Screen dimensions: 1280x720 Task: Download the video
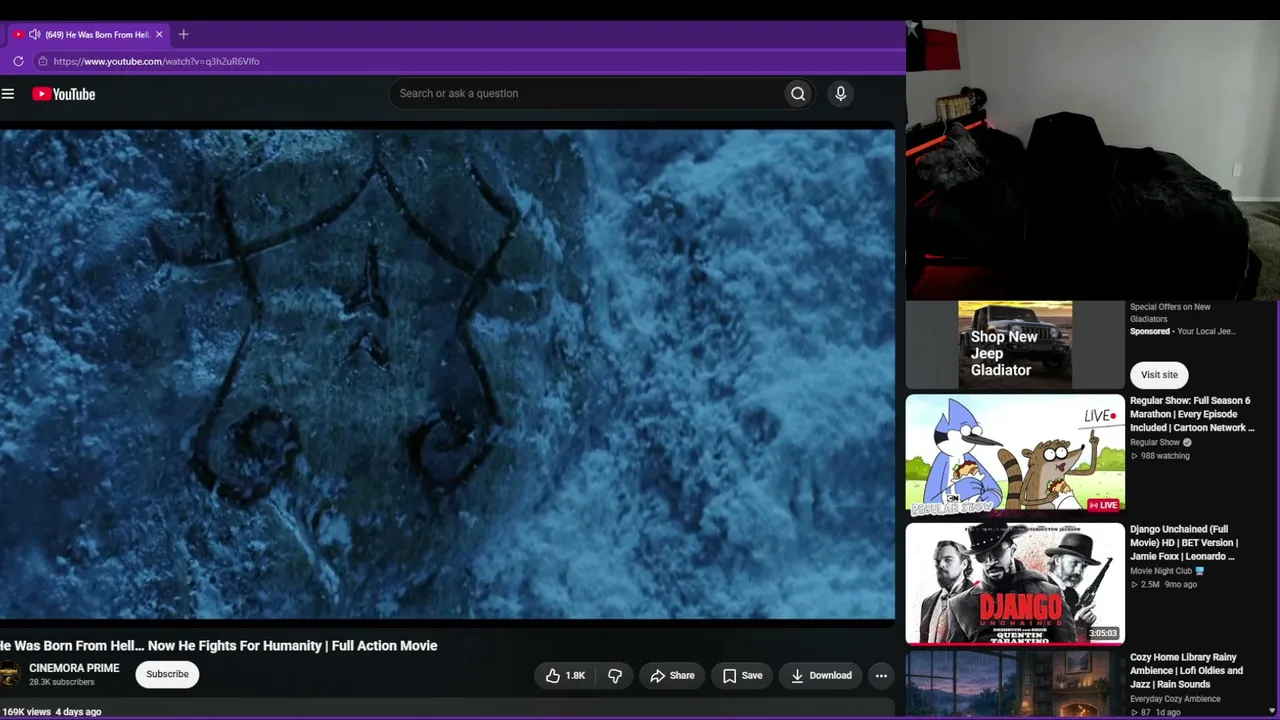coord(821,676)
